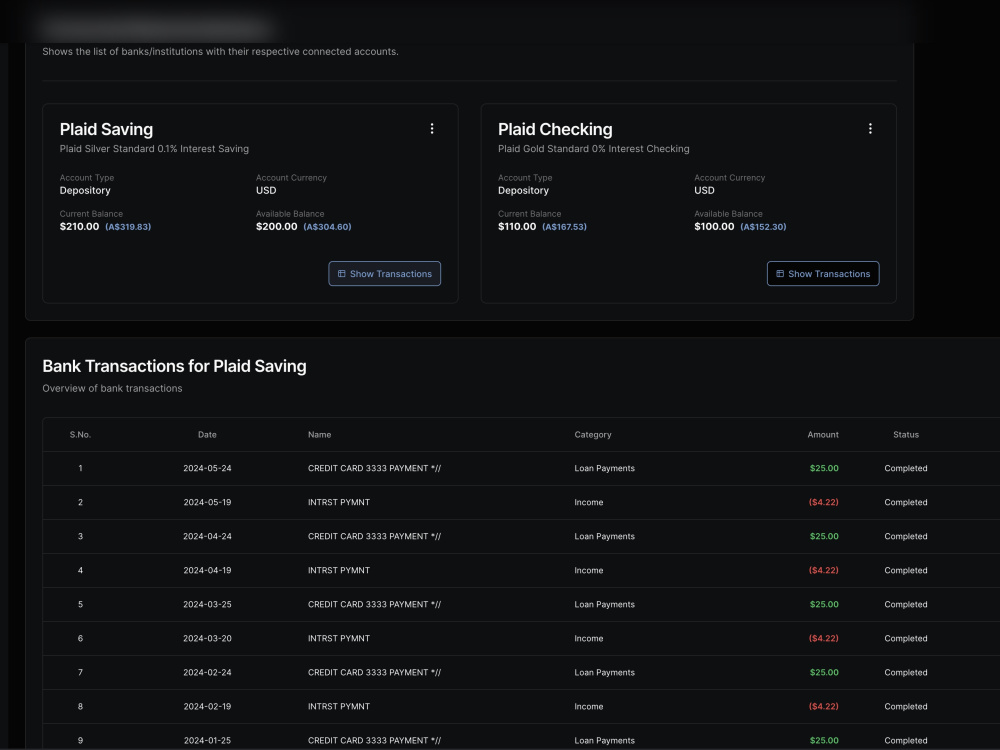Viewport: 1000px width, 750px height.
Task: Open the Plaid Checking card options menu
Action: (870, 129)
